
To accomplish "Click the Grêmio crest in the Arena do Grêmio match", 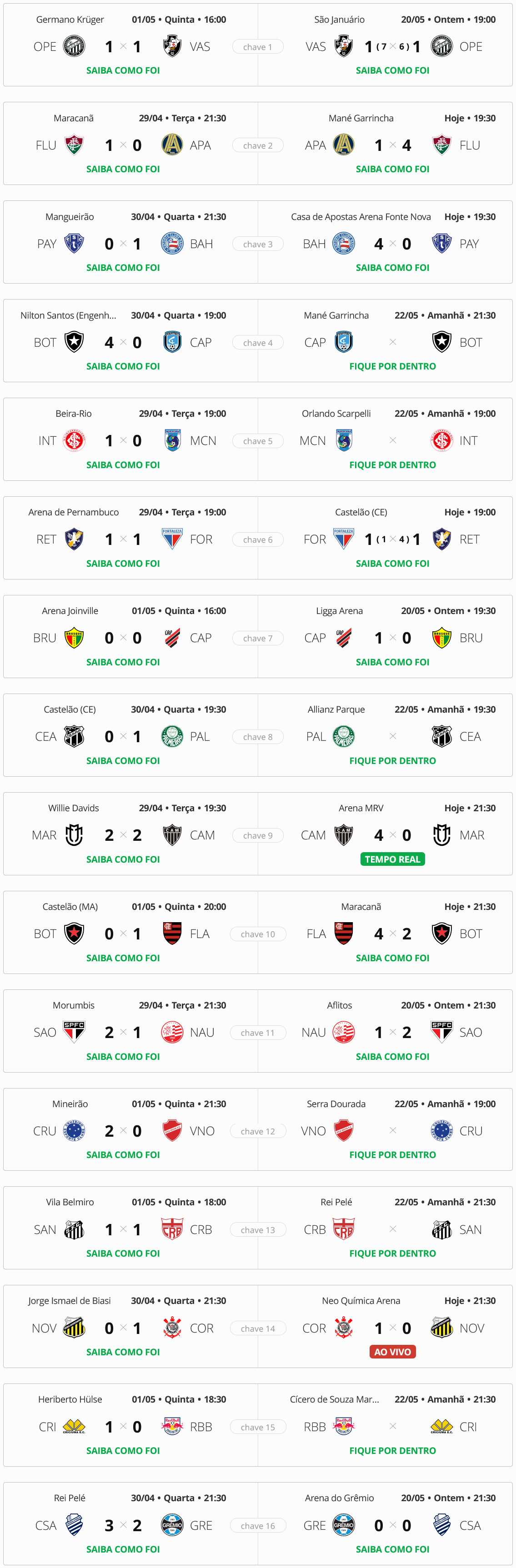I will point(344,1525).
